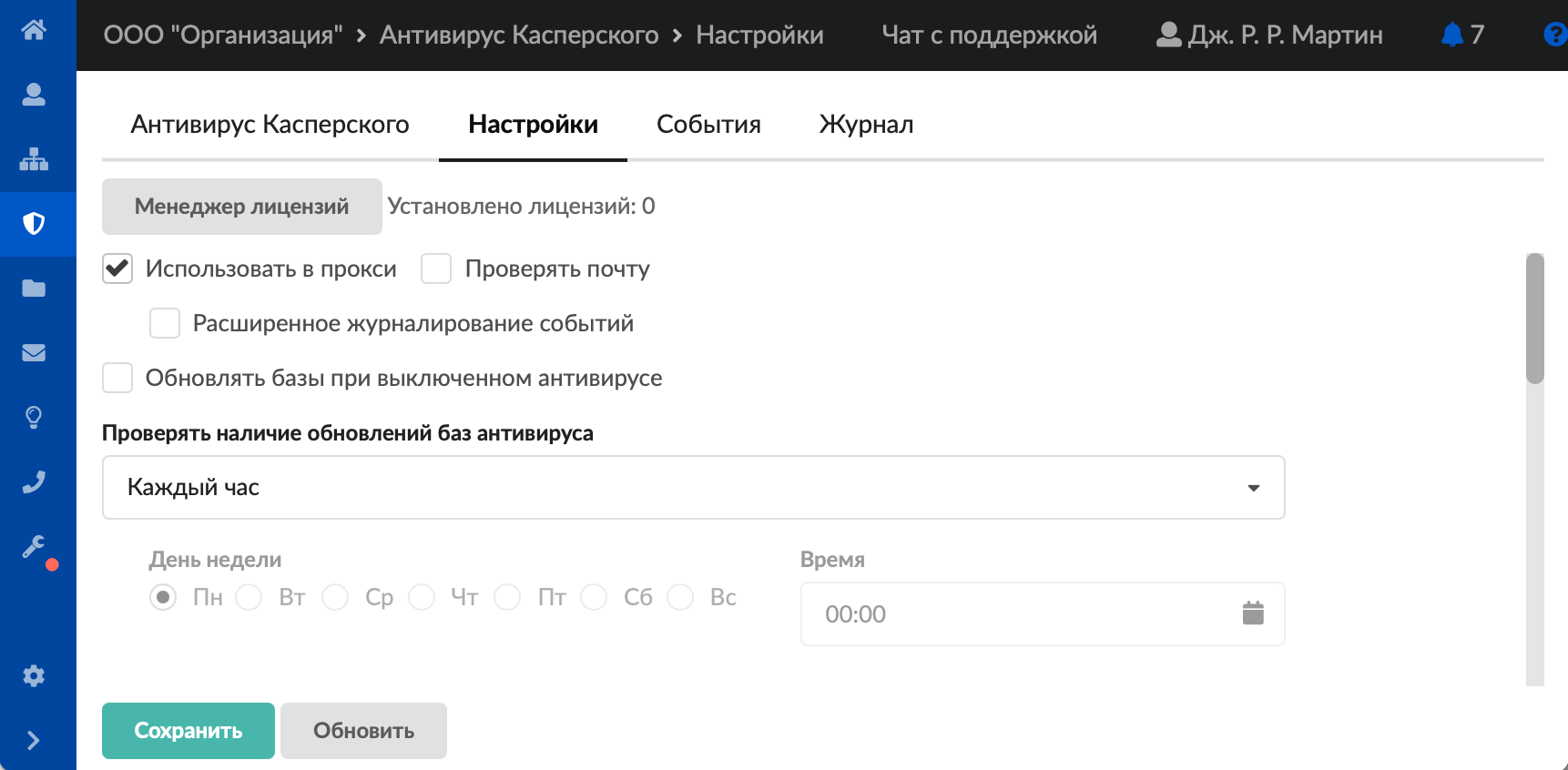Open the calendar icon in Время field
The width and height of the screenshot is (1568, 770).
point(1253,613)
